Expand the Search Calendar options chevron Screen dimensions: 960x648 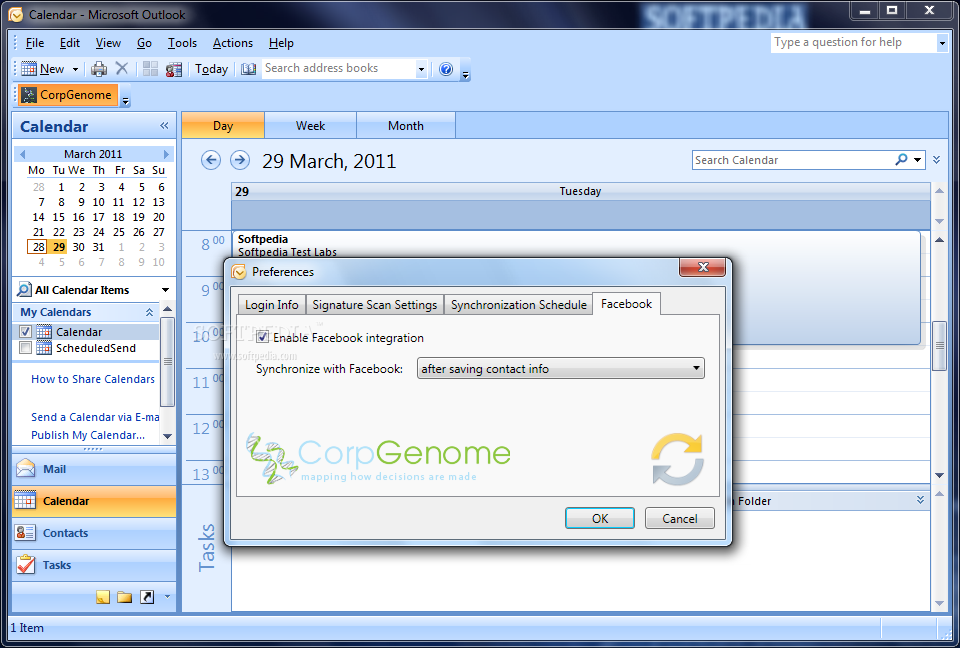936,160
